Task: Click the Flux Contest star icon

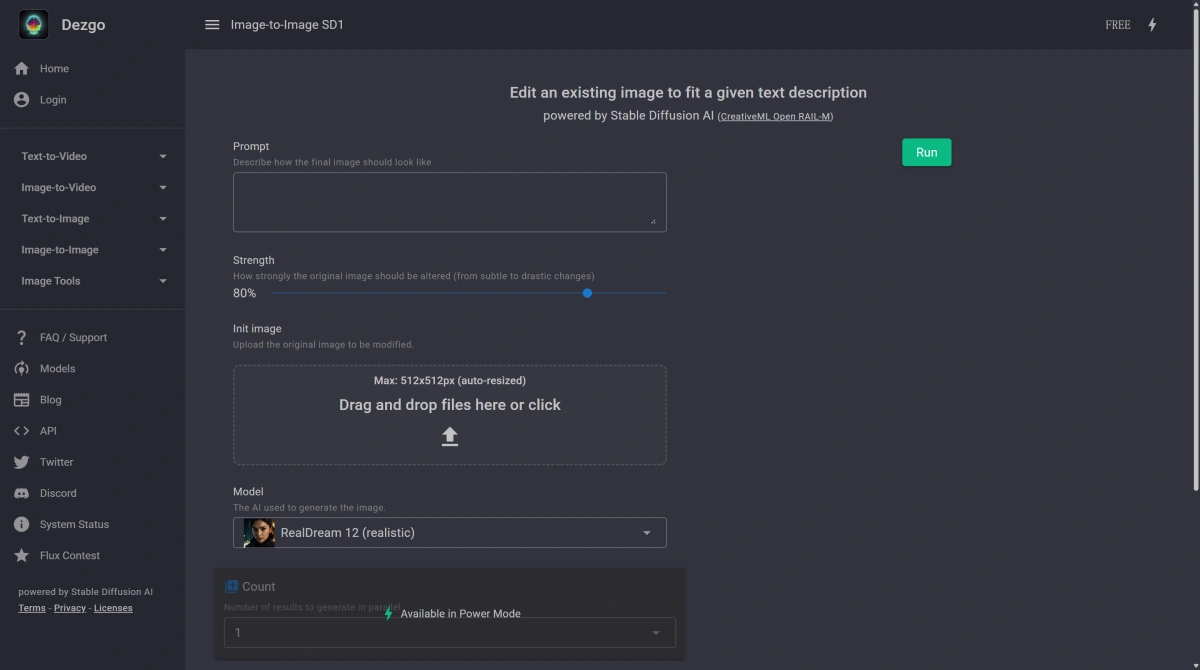Action: tap(21, 555)
